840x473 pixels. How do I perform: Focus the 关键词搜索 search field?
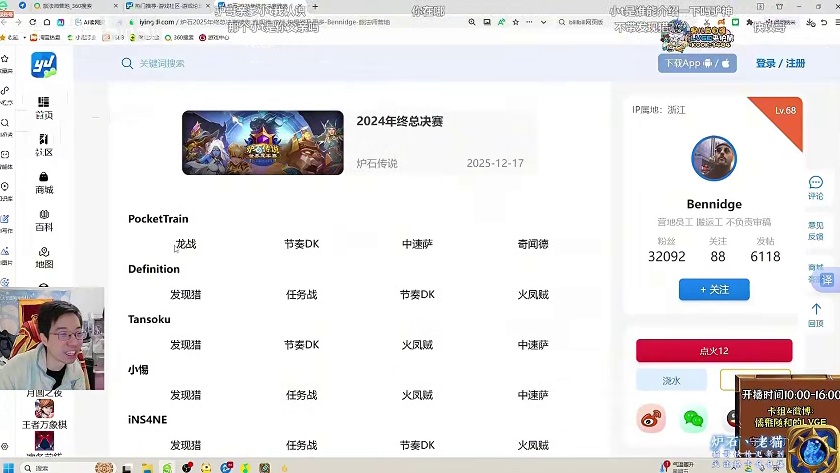point(162,63)
